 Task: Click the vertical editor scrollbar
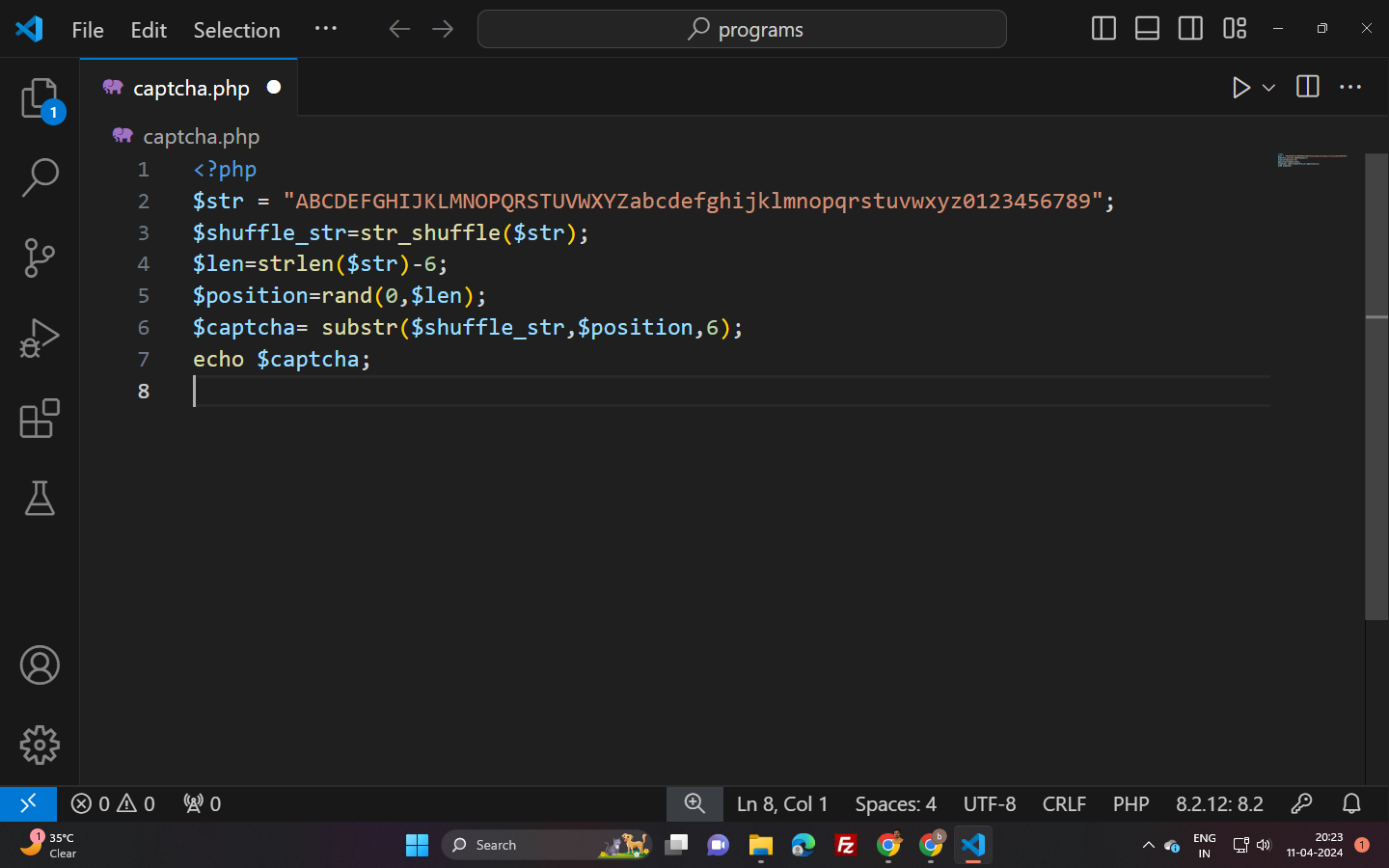pyautogui.click(x=1376, y=386)
